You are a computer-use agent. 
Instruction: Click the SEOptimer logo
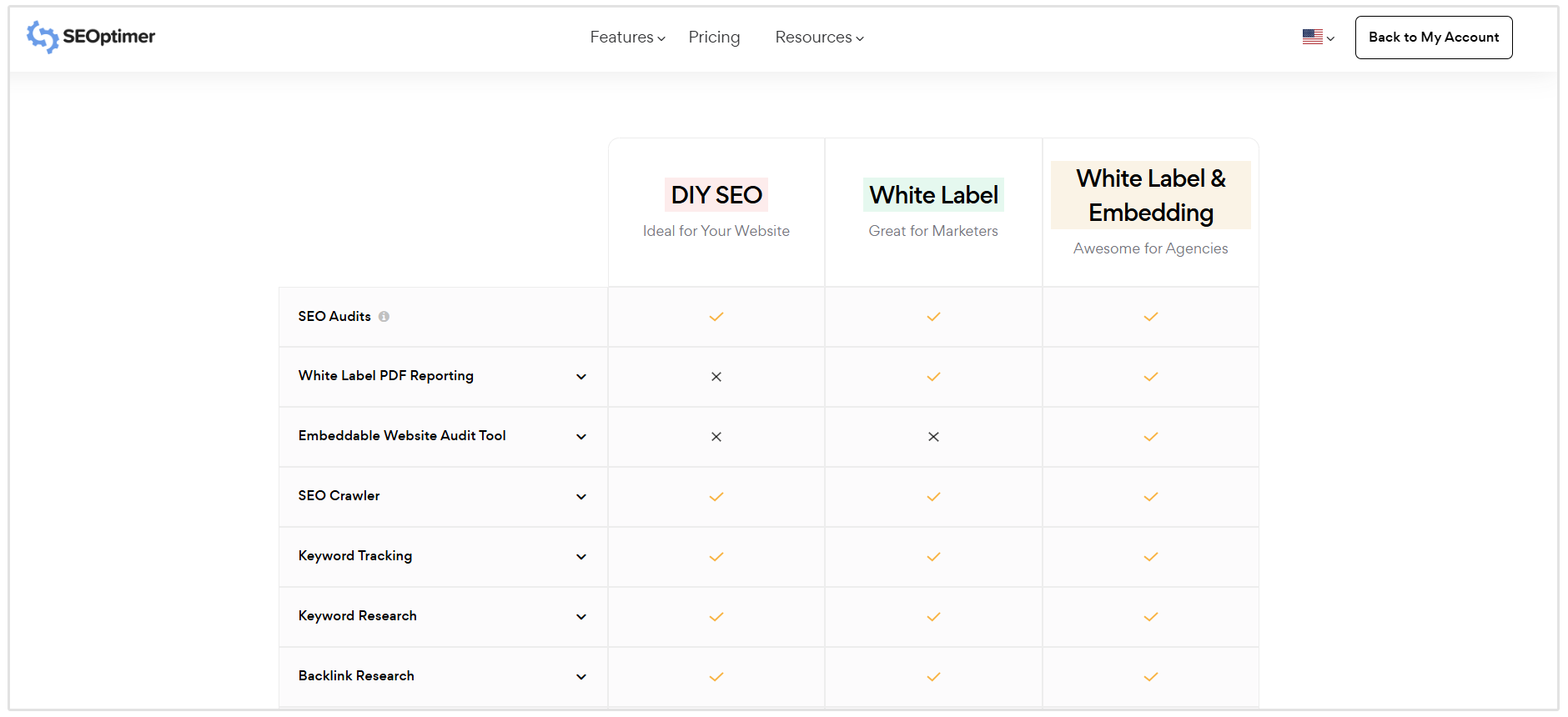click(91, 37)
